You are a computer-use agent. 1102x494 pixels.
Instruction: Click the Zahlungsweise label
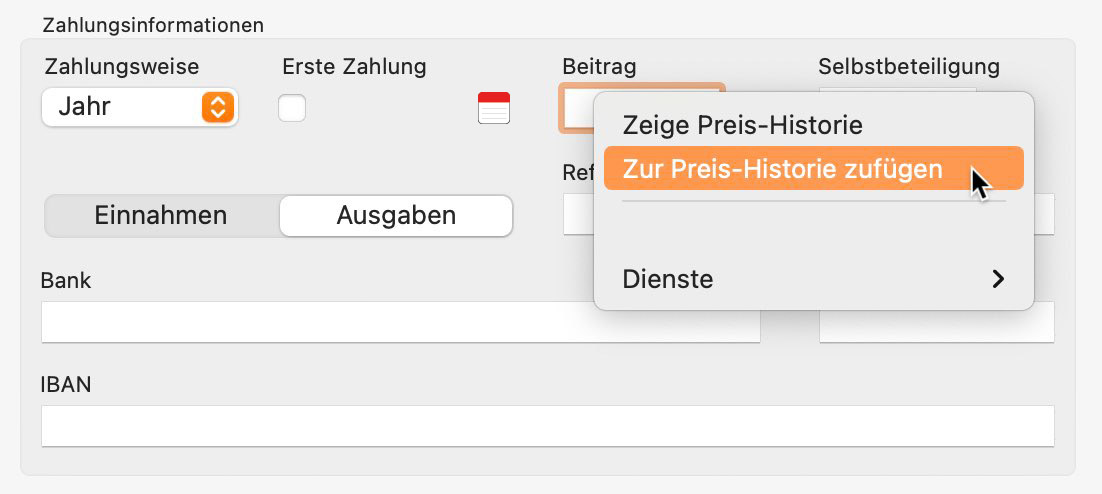pyautogui.click(x=122, y=67)
